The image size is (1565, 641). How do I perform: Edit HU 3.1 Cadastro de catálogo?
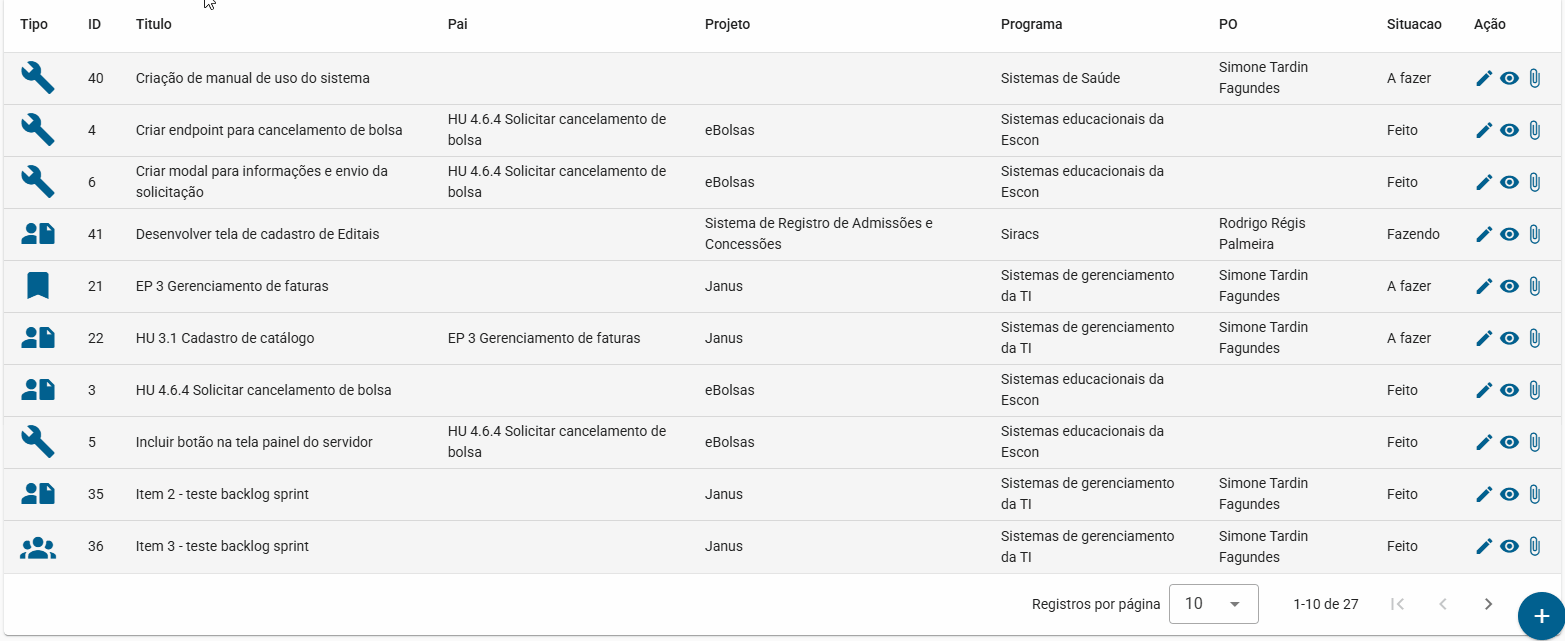pyautogui.click(x=1484, y=338)
